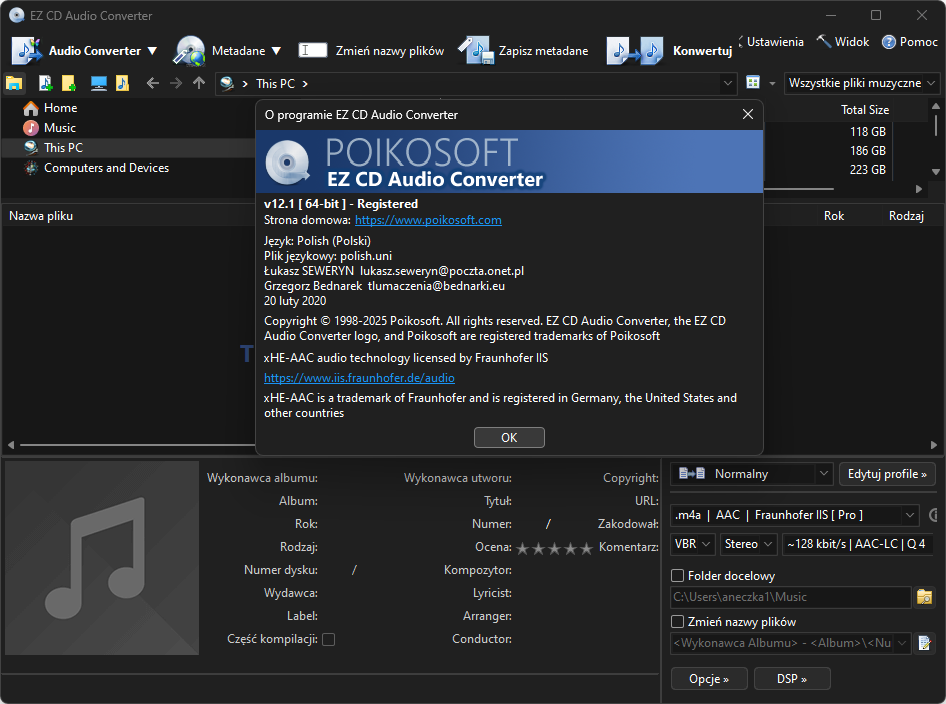The image size is (946, 704).
Task: Sort by the Nazwa pliku column header
Action: 41,215
